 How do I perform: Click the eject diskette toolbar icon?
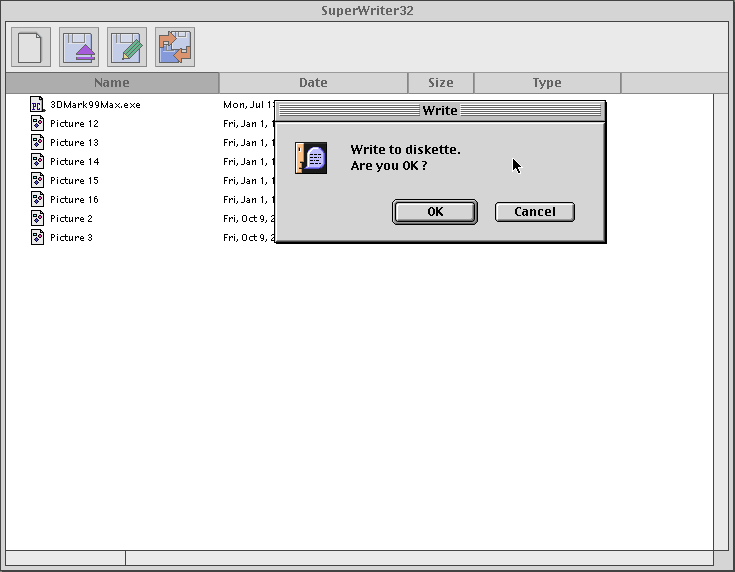click(x=79, y=47)
